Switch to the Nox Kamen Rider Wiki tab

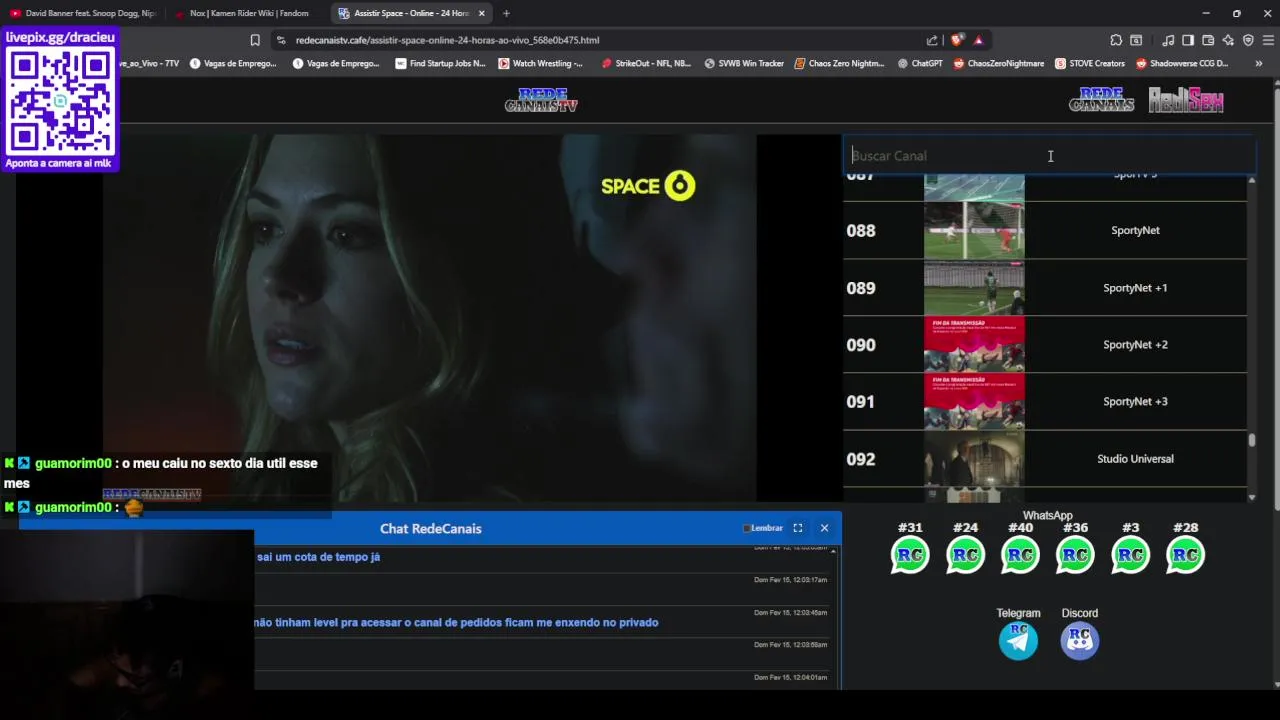coord(245,13)
